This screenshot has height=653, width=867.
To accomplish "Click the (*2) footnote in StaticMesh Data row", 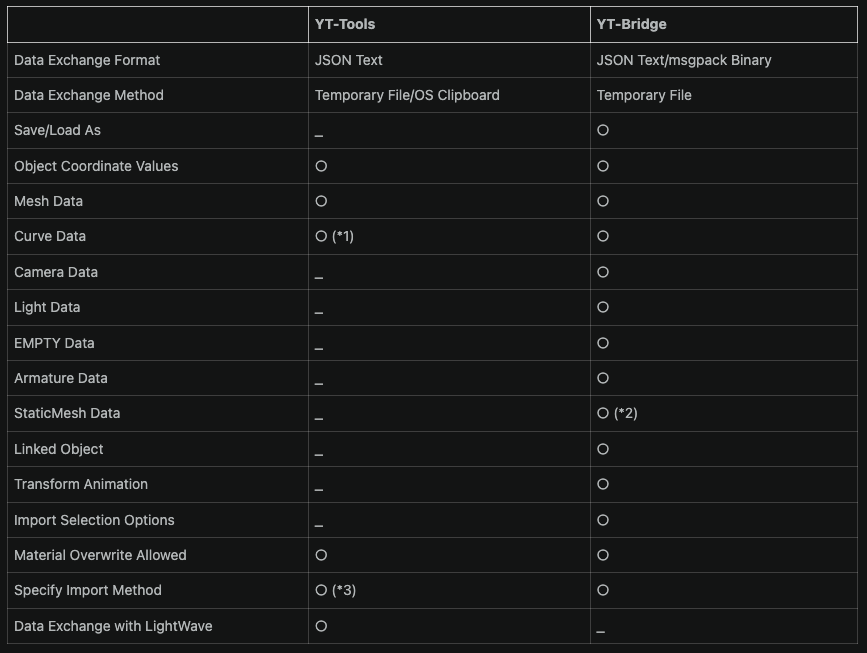I will coord(625,413).
